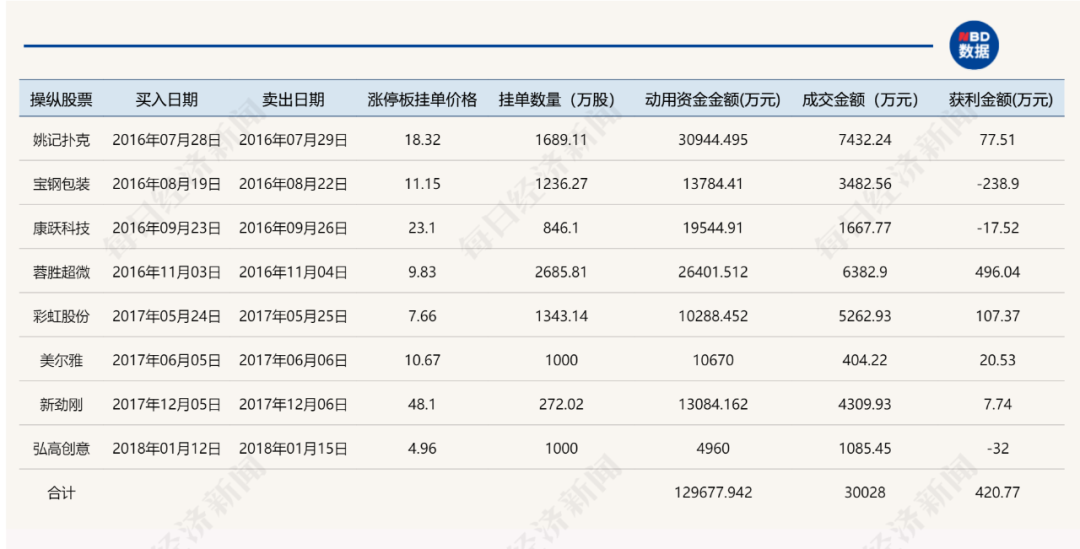This screenshot has height=549, width=1080.
Task: Click funds amount 30944.495
Action: coord(713,140)
